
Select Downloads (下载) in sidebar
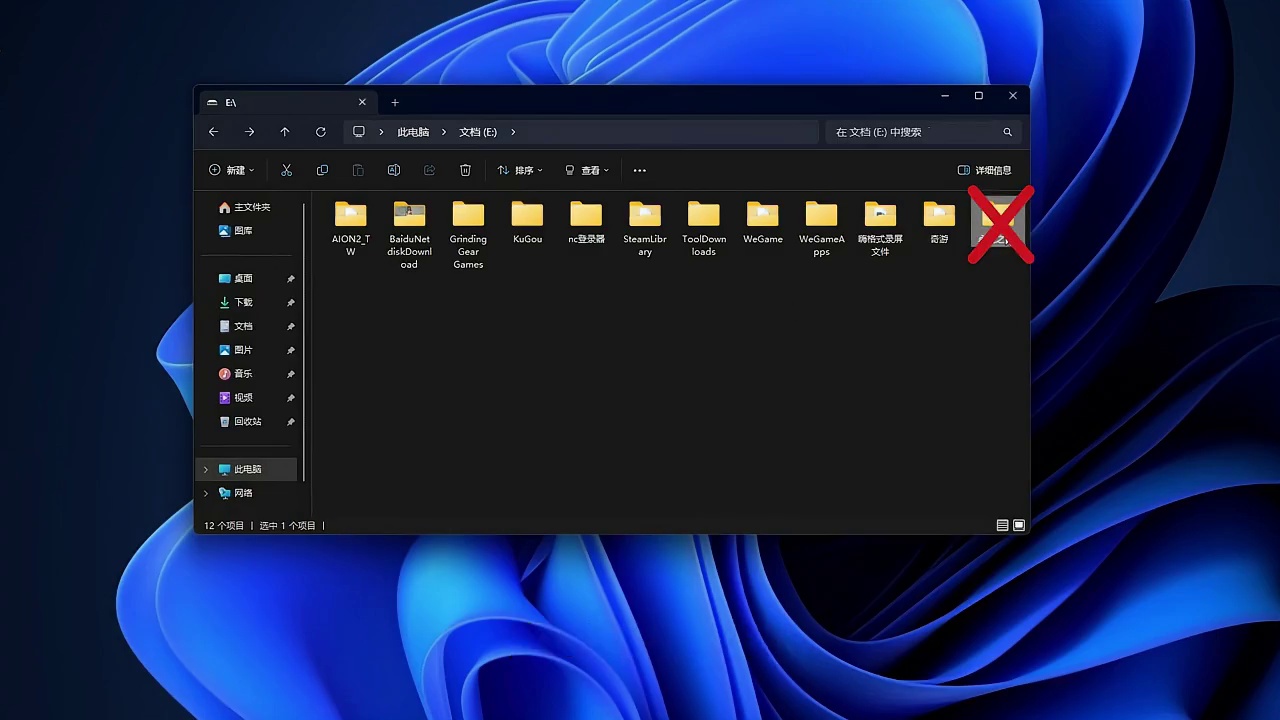pos(243,302)
